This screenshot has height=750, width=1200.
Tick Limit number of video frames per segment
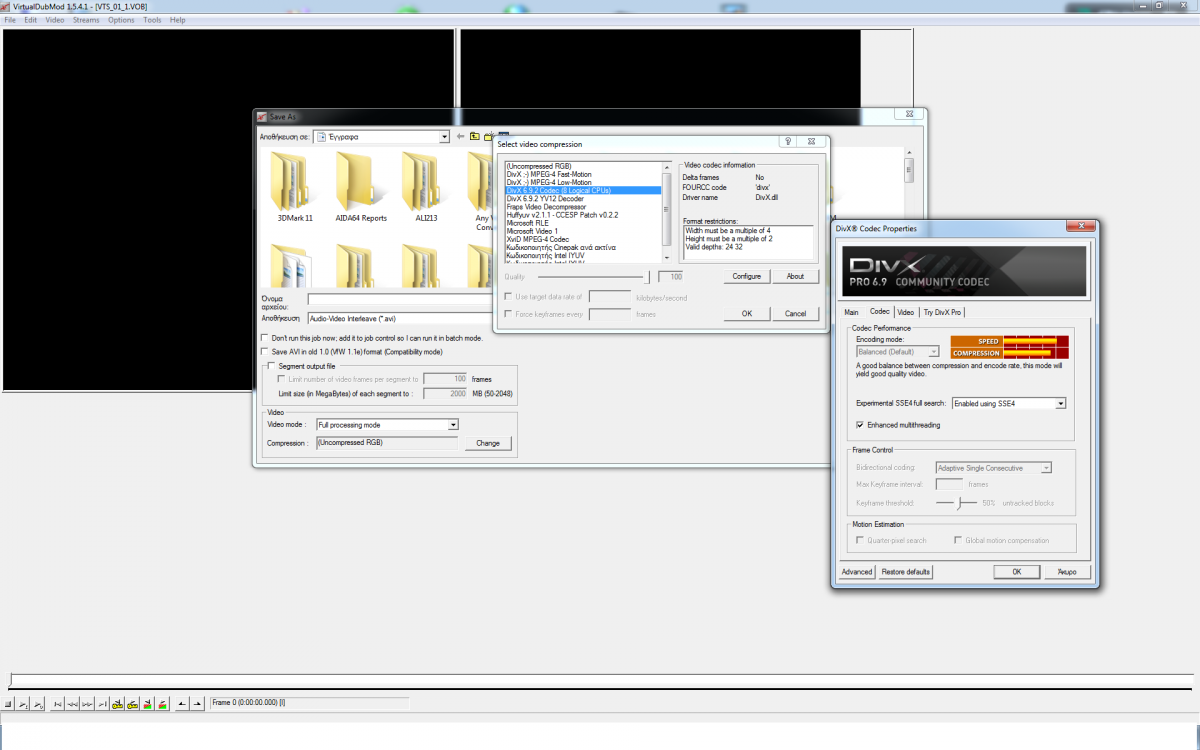coord(282,379)
